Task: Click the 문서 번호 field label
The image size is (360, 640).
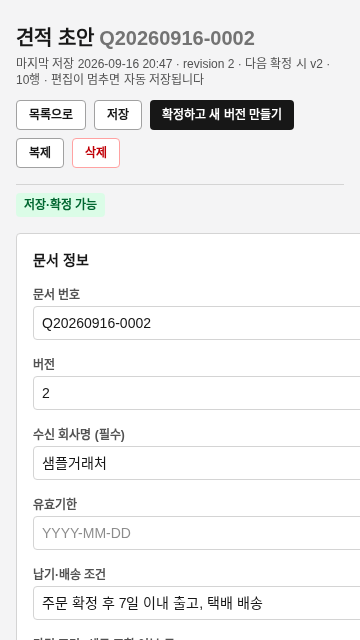Action: 56,294
